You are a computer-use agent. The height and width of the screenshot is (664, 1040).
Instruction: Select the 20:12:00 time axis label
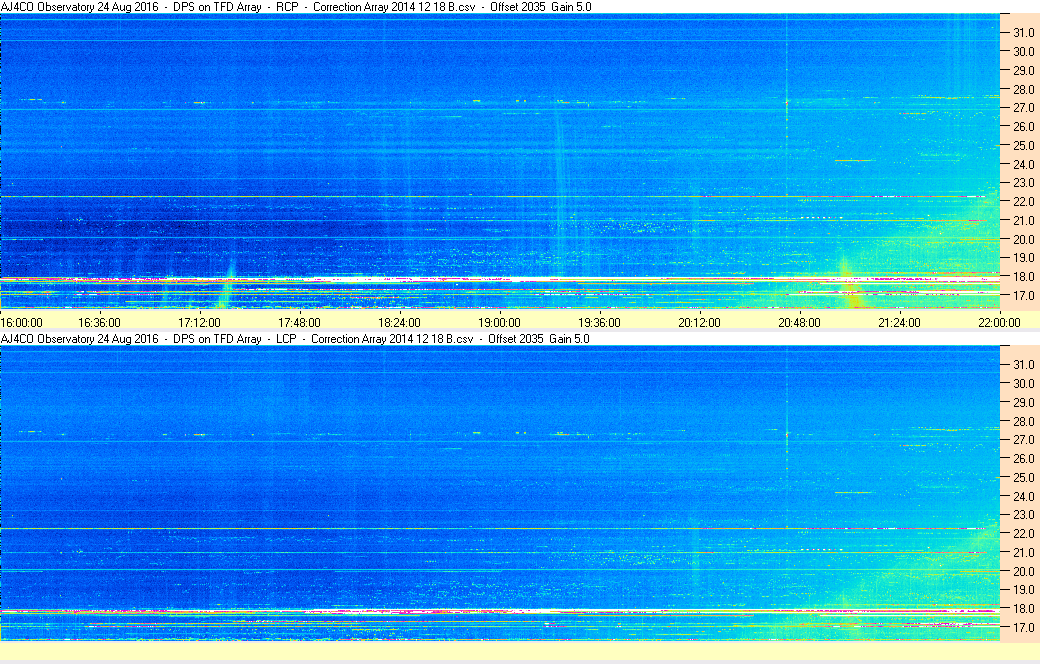tap(699, 322)
